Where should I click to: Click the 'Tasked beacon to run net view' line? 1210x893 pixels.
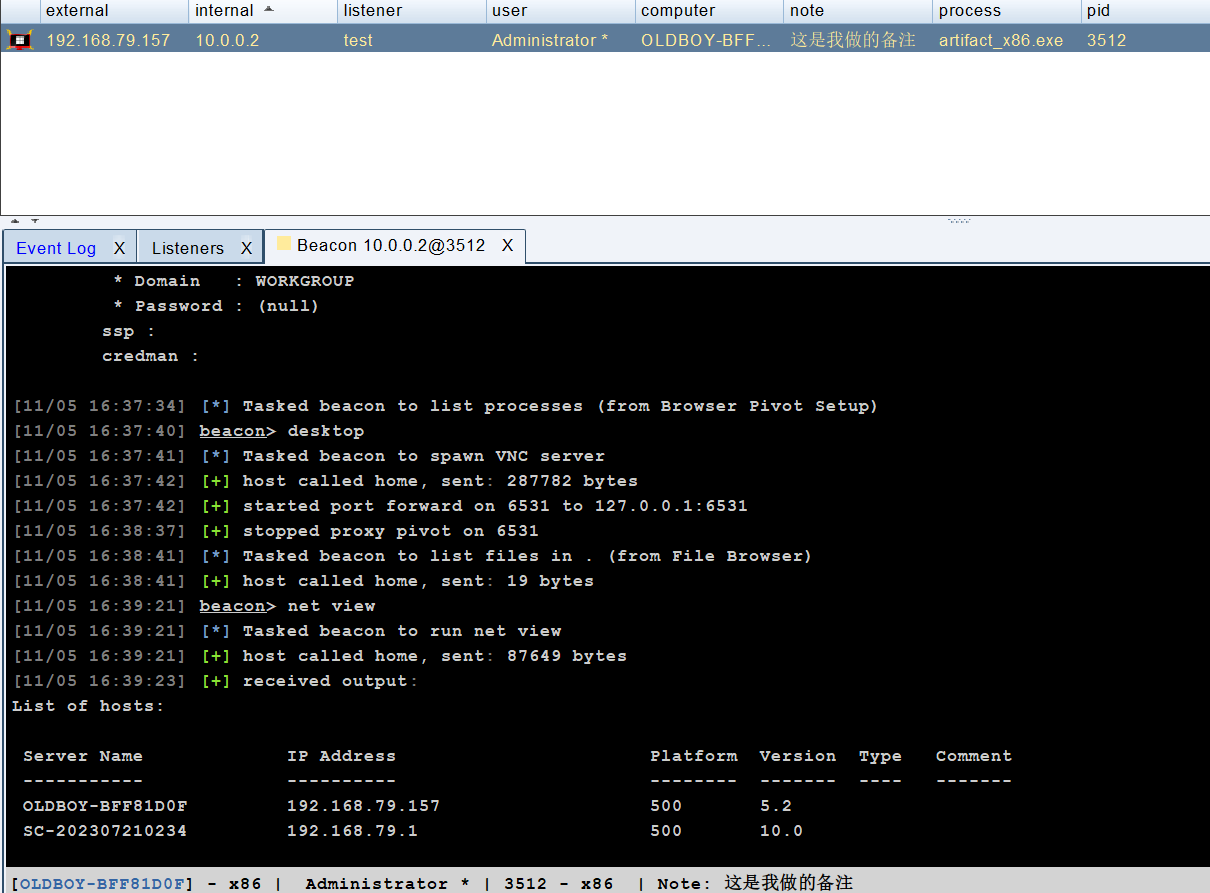point(287,631)
